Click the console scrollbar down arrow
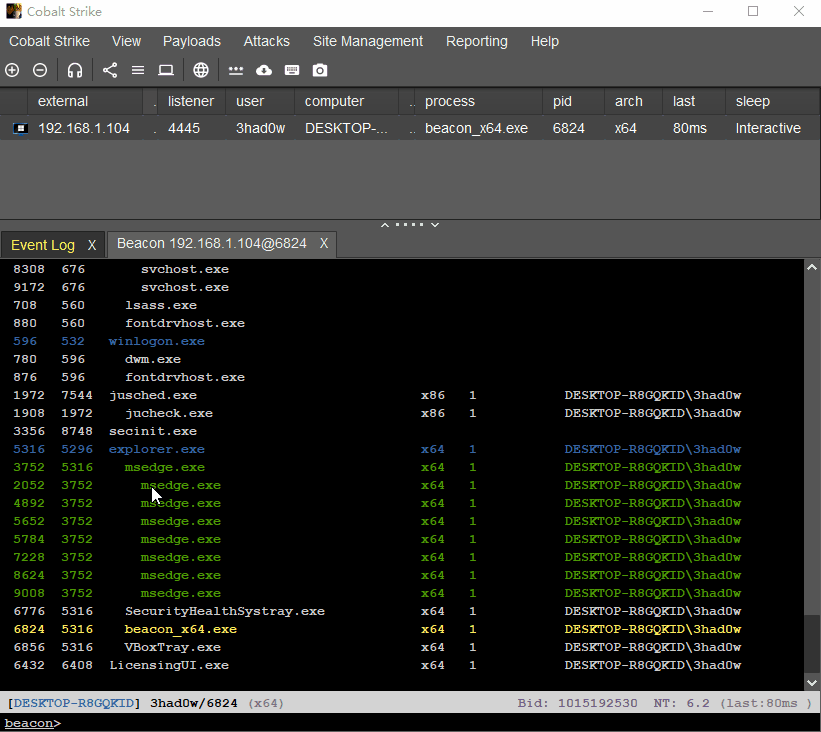 [812, 683]
